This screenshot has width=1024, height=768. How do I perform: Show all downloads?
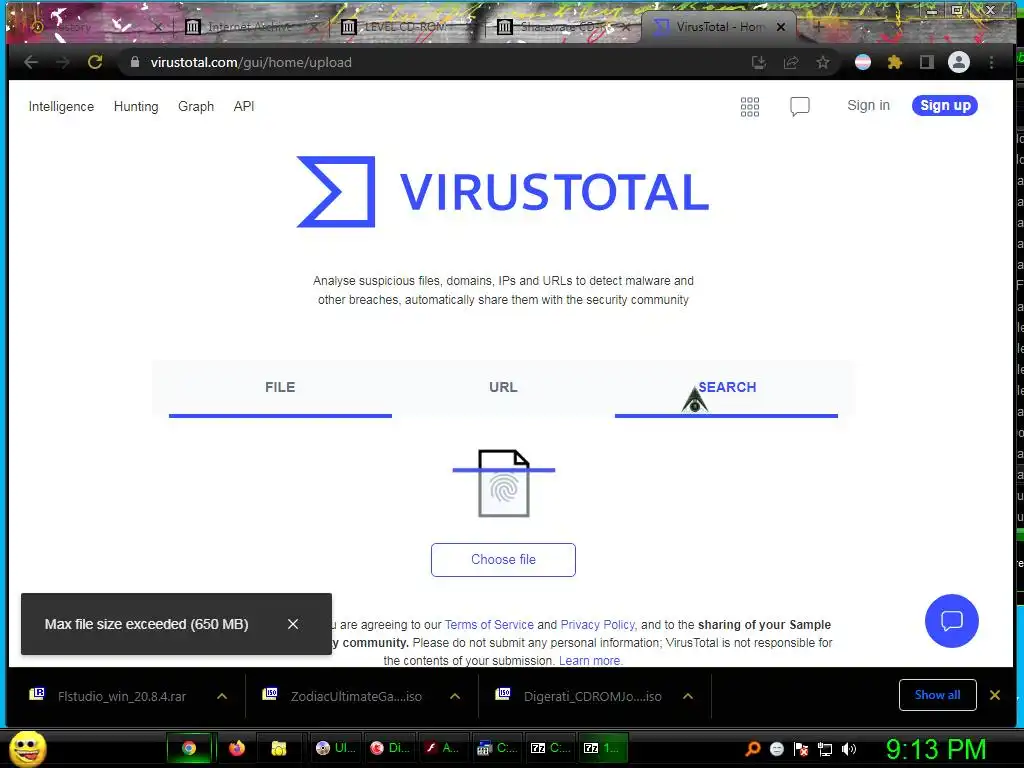pyautogui.click(x=938, y=695)
